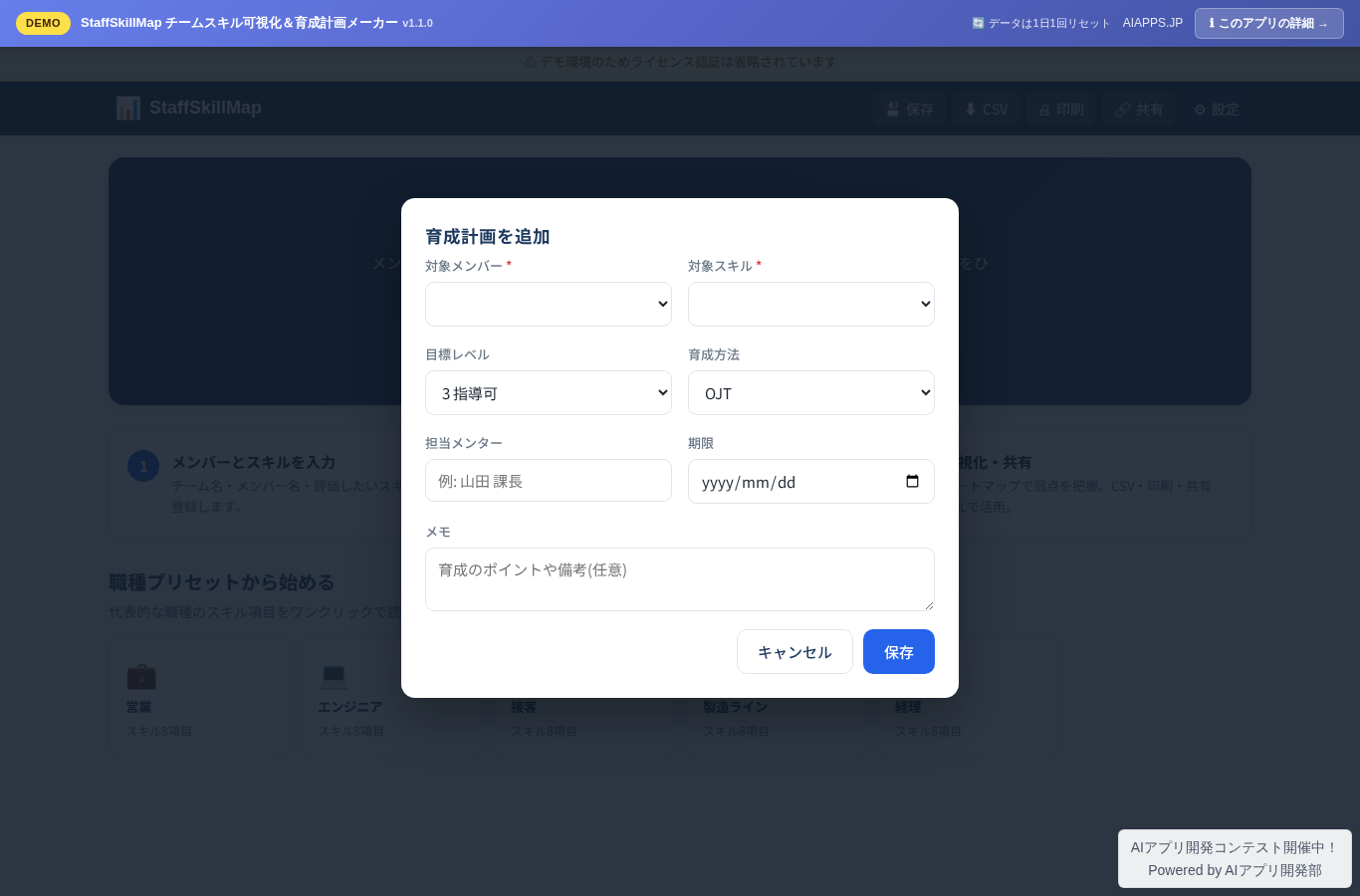Click the AIAPPS.JP link
1360x896 pixels.
tap(1153, 23)
